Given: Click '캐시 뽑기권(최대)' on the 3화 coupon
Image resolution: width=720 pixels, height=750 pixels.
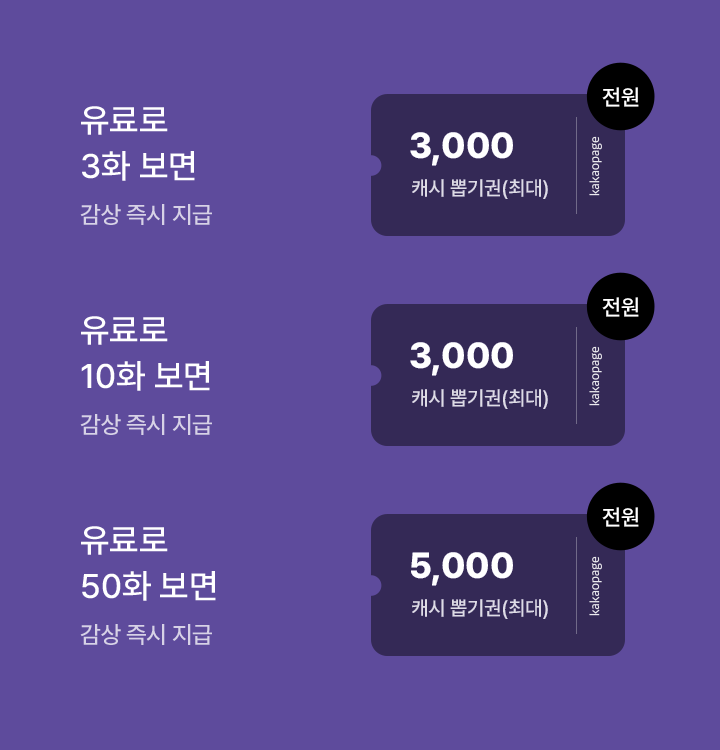Looking at the screenshot, I should coord(480,188).
